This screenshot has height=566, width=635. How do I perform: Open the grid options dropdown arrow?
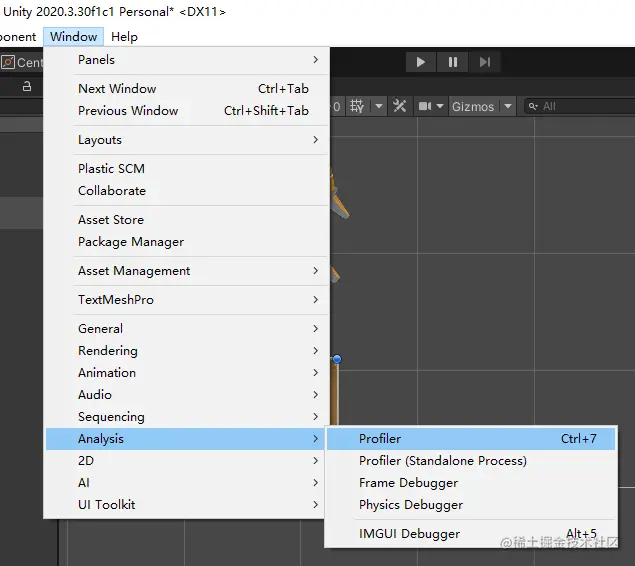379,106
